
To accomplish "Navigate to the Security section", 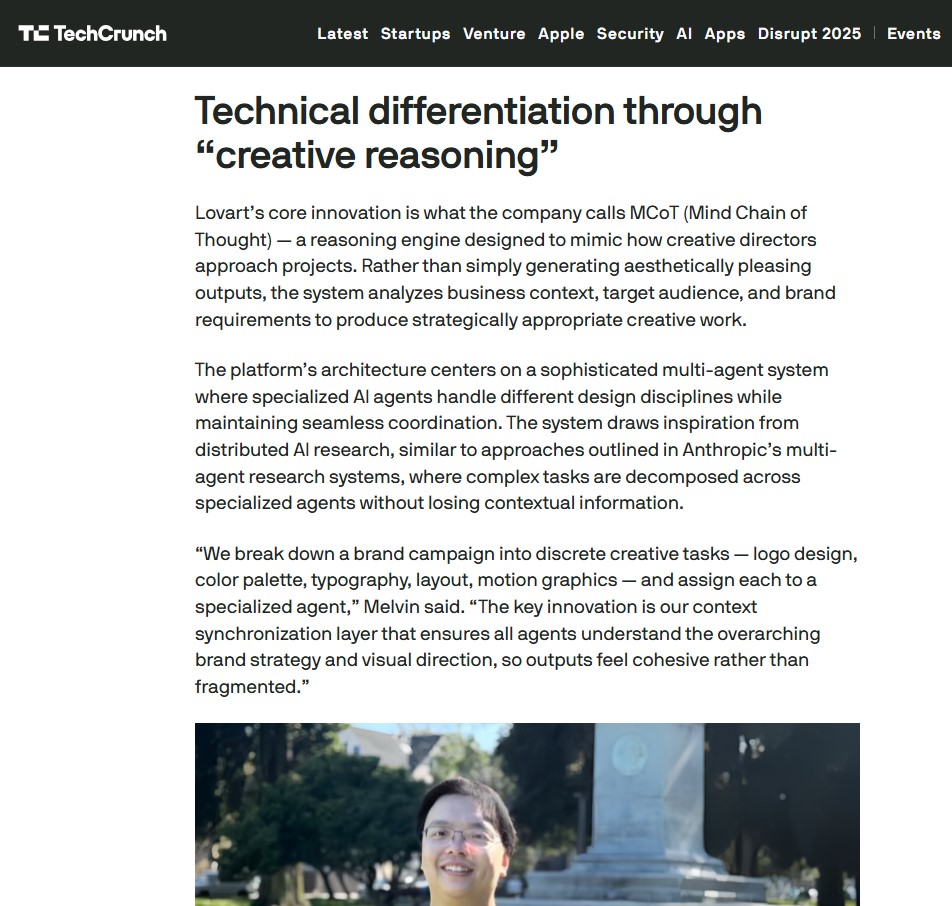I will [x=630, y=33].
